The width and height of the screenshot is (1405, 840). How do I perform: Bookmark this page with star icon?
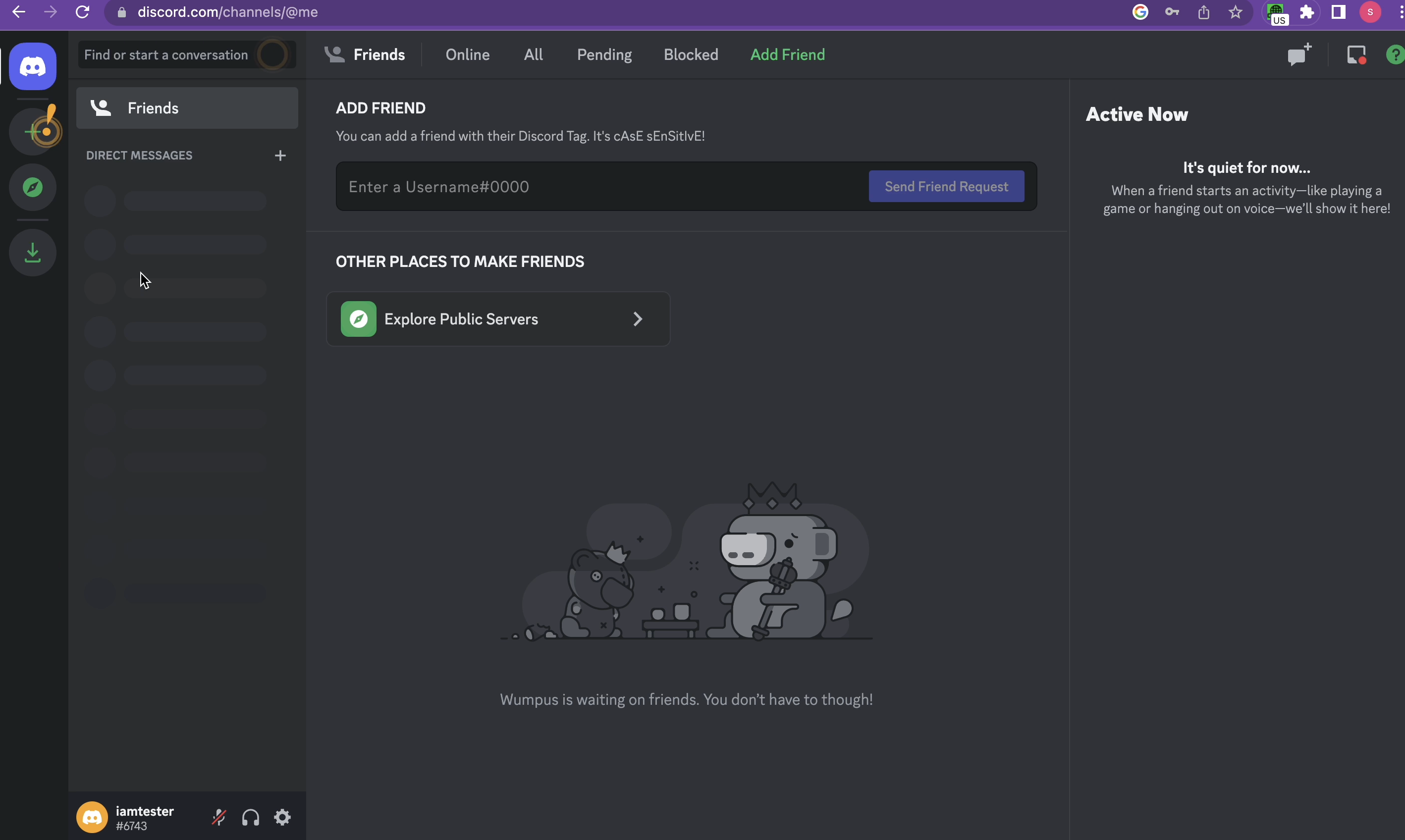click(1235, 12)
